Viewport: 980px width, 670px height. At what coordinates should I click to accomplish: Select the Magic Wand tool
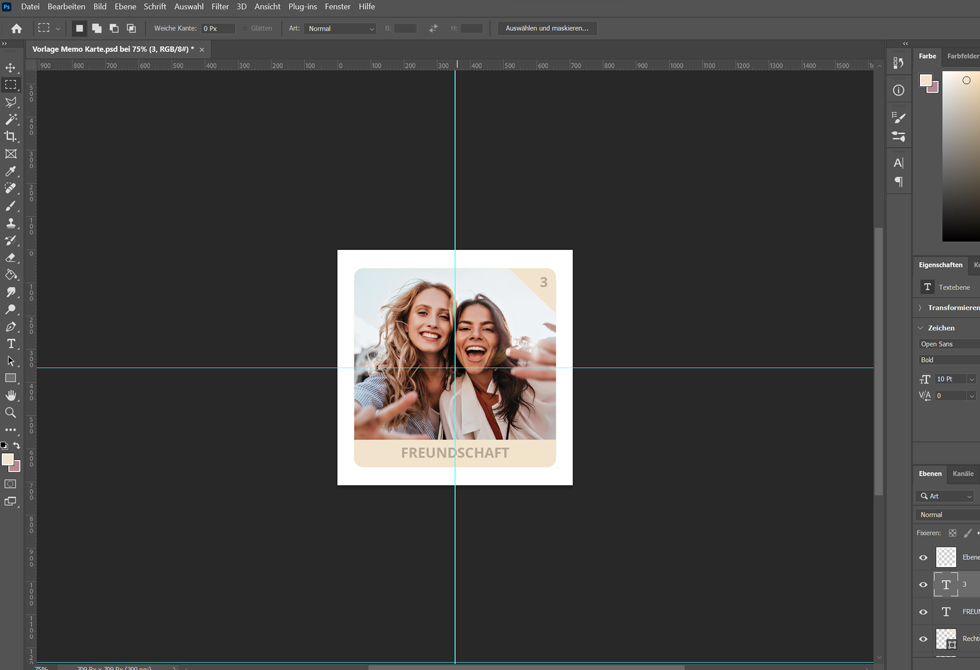click(x=11, y=119)
